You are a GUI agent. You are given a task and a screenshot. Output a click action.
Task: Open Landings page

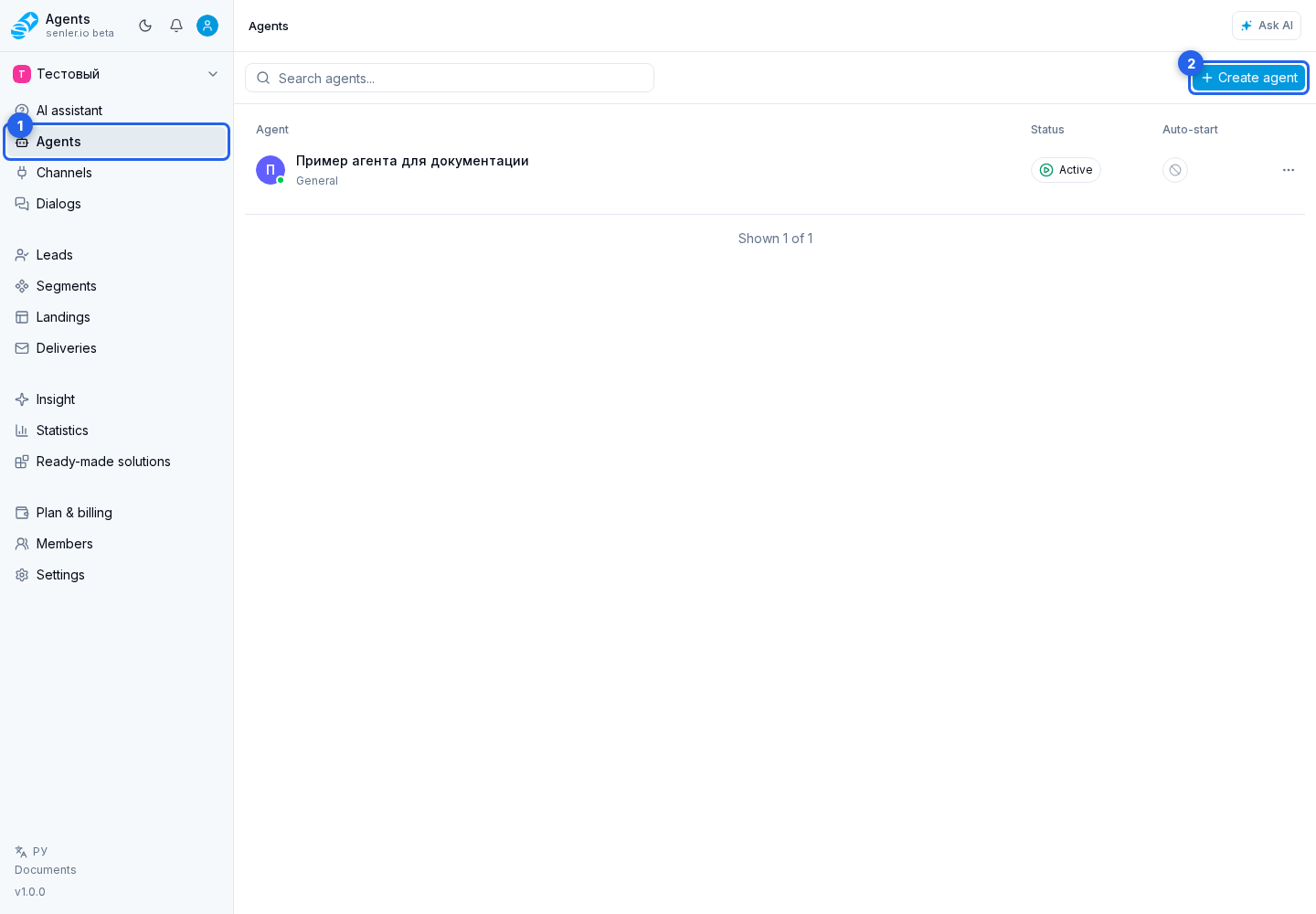point(117,317)
